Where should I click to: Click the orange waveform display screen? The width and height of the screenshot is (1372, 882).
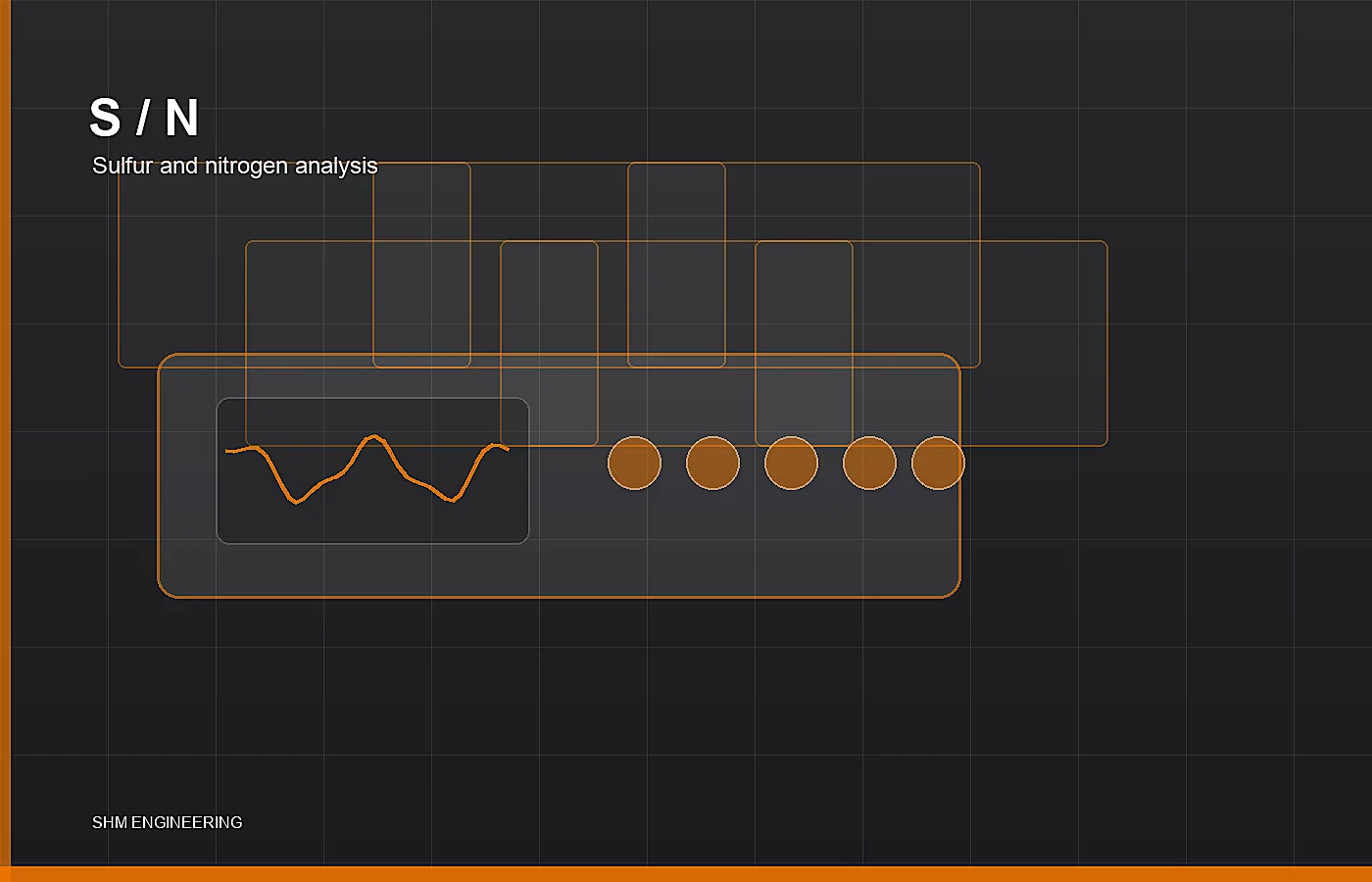click(372, 470)
